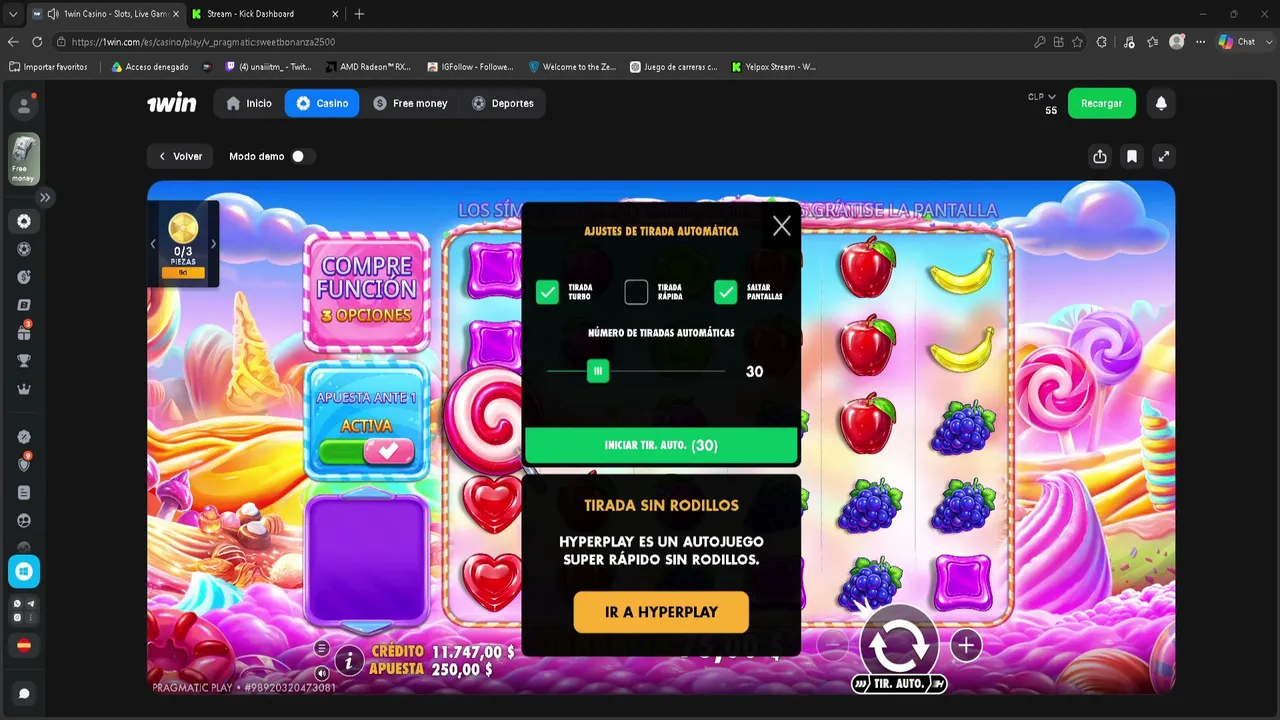The width and height of the screenshot is (1280, 720).
Task: Click the trophy icon in sidebar
Action: click(24, 361)
